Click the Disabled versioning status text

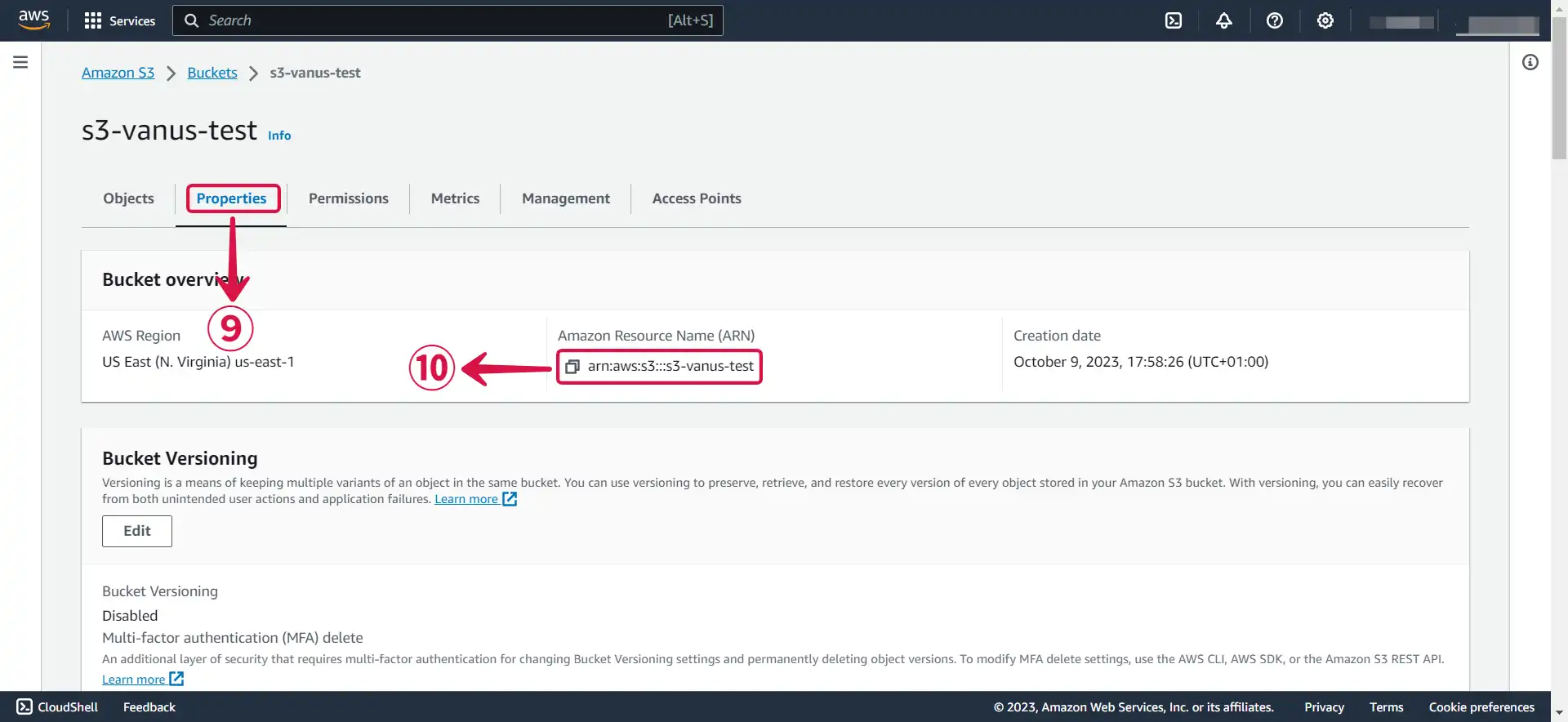130,616
